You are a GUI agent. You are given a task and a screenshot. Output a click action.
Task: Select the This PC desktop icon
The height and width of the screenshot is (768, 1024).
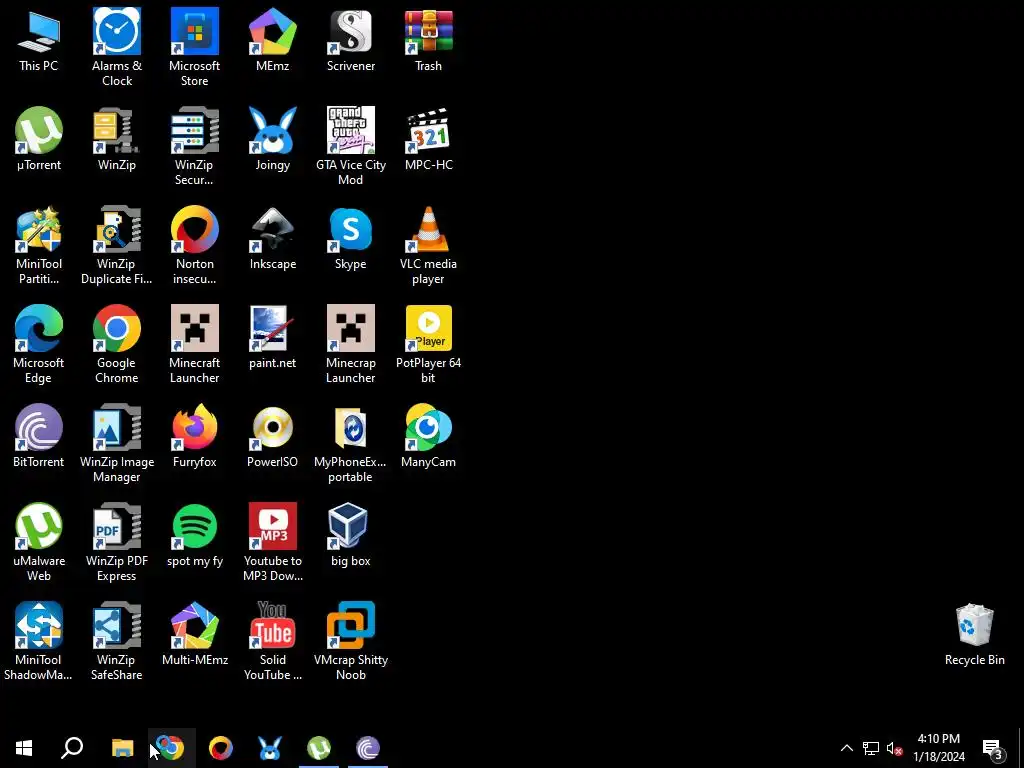[39, 40]
